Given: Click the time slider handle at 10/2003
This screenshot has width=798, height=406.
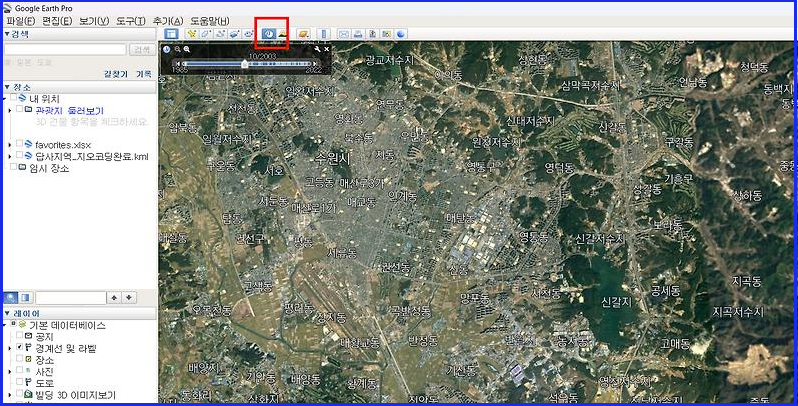Looking at the screenshot, I should pos(245,64).
